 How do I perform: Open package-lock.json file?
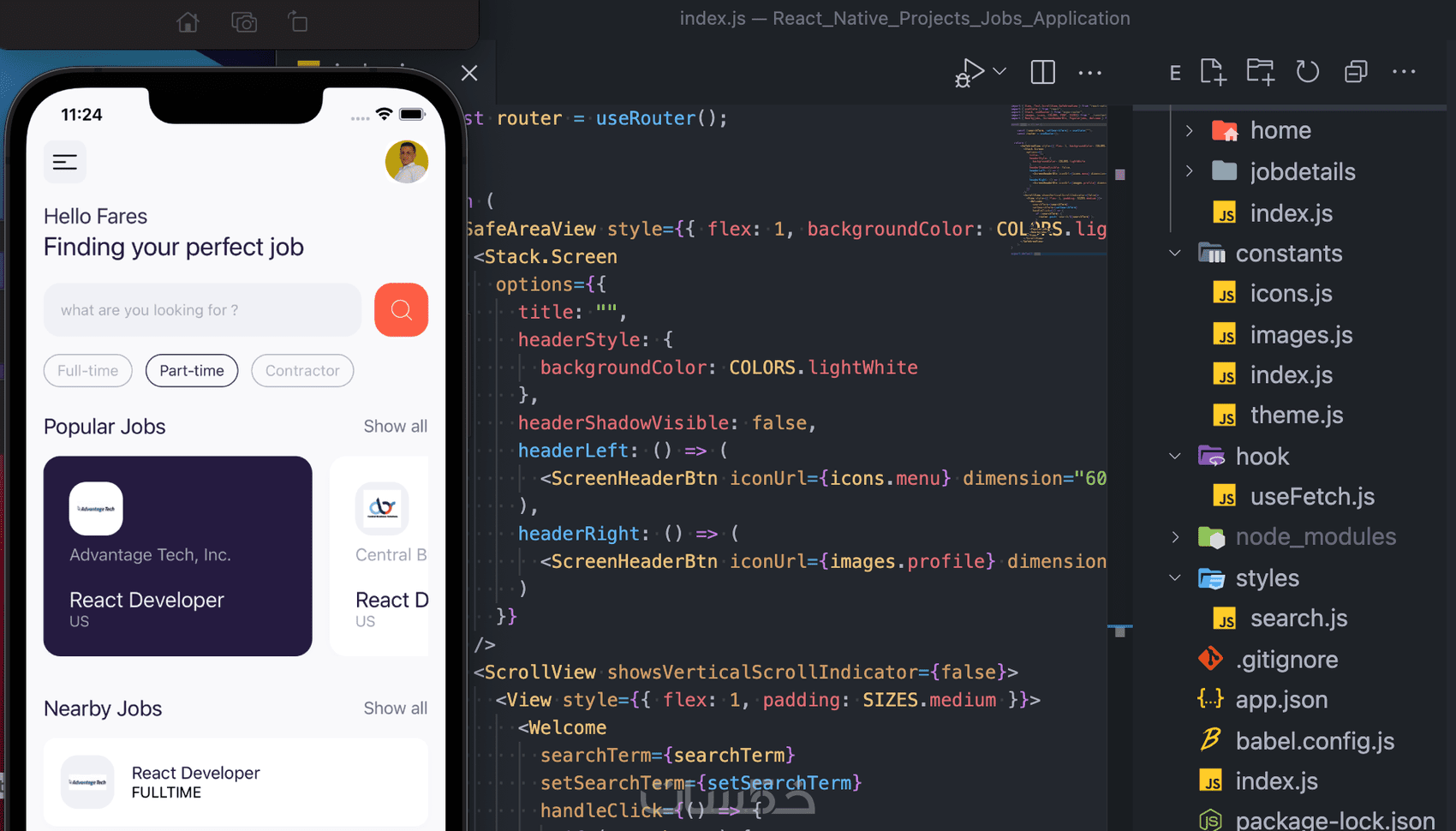(x=1335, y=820)
